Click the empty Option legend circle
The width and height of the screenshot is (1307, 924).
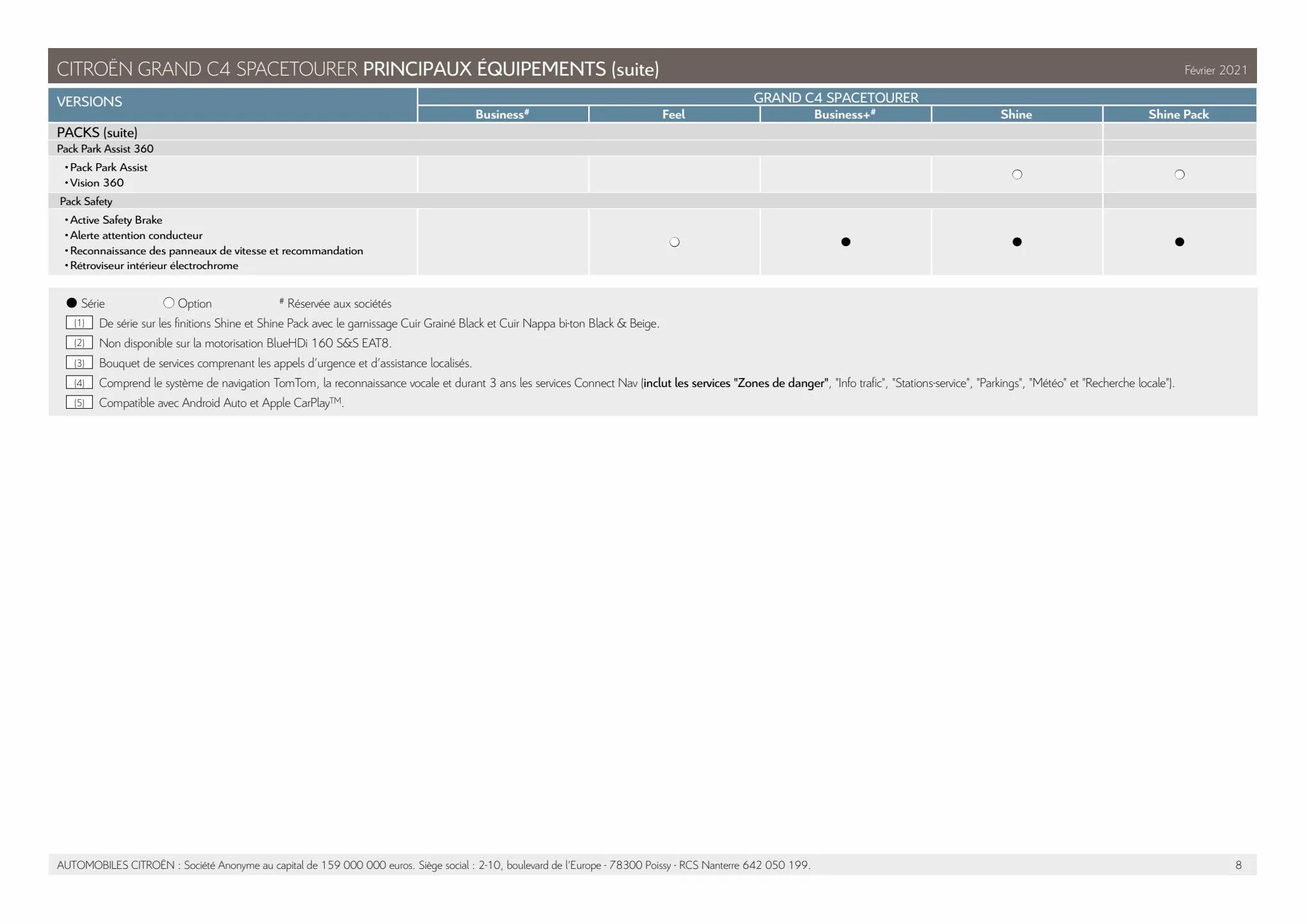point(169,303)
